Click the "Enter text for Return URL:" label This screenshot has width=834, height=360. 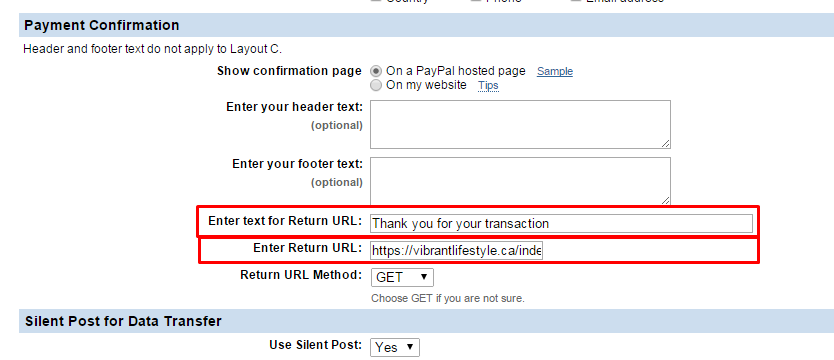point(286,220)
